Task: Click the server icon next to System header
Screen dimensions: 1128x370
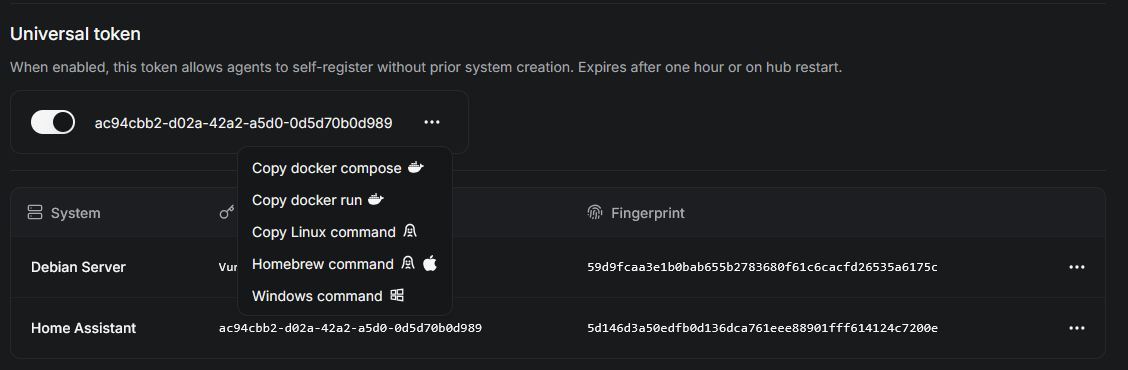Action: [35, 212]
